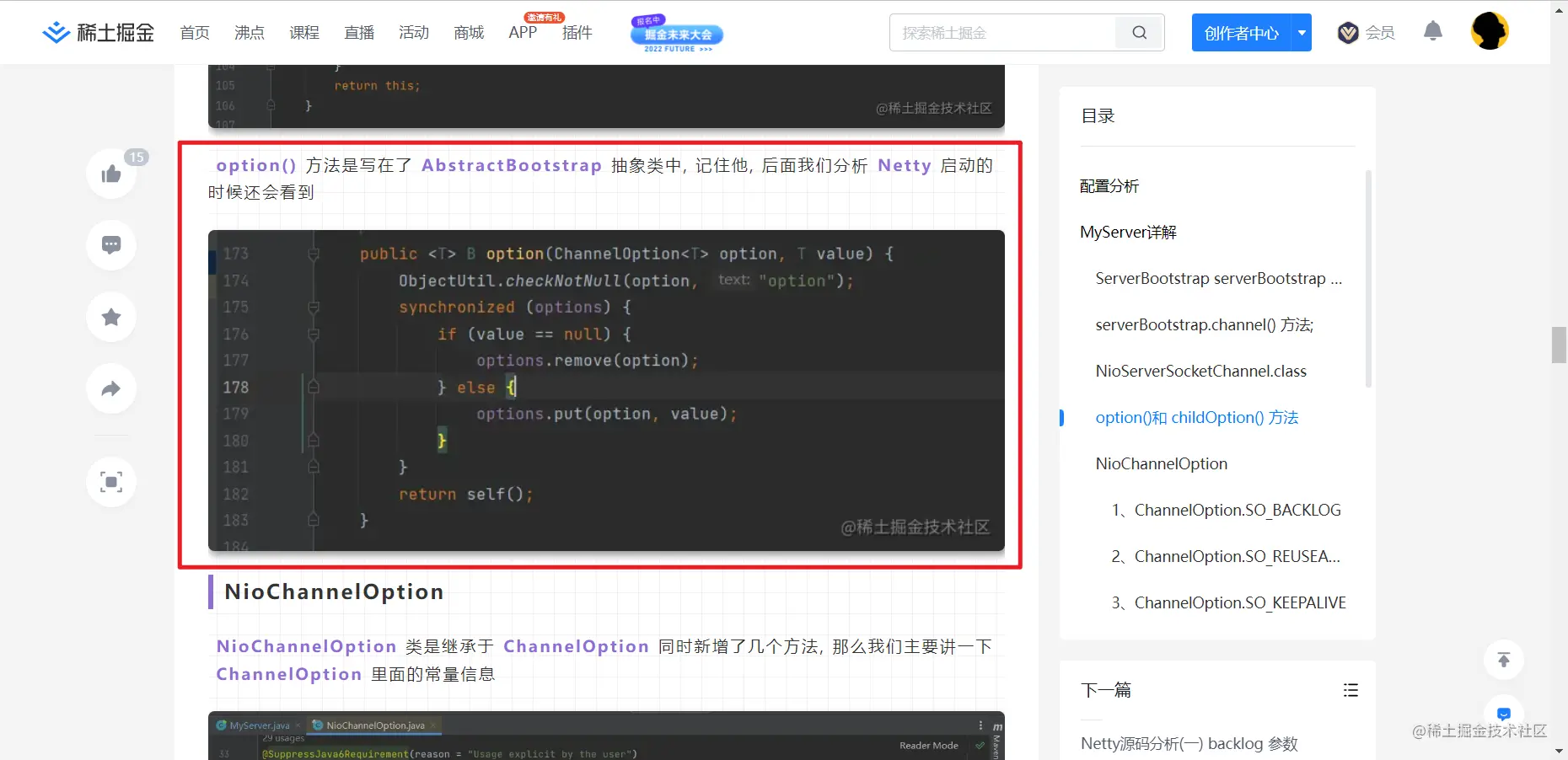Go to ServerBootstrap serverBootstrap section

point(1218,279)
